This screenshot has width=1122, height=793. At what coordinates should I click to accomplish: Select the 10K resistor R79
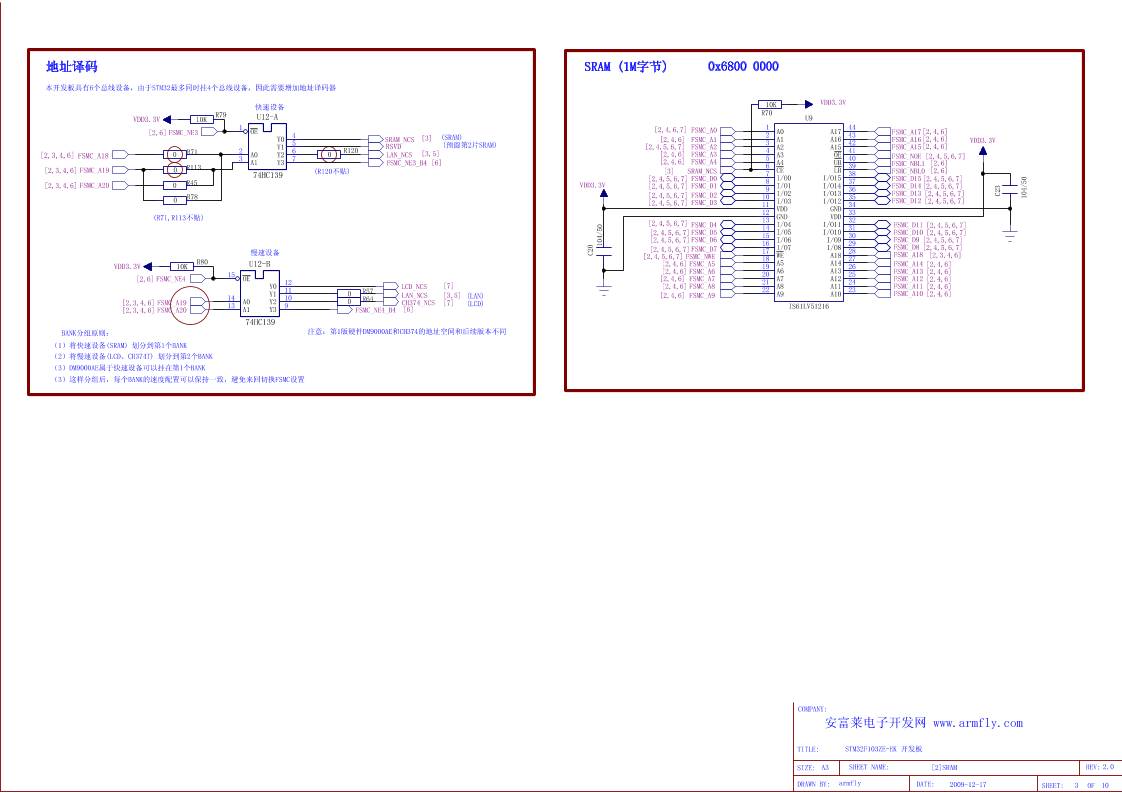click(x=201, y=119)
